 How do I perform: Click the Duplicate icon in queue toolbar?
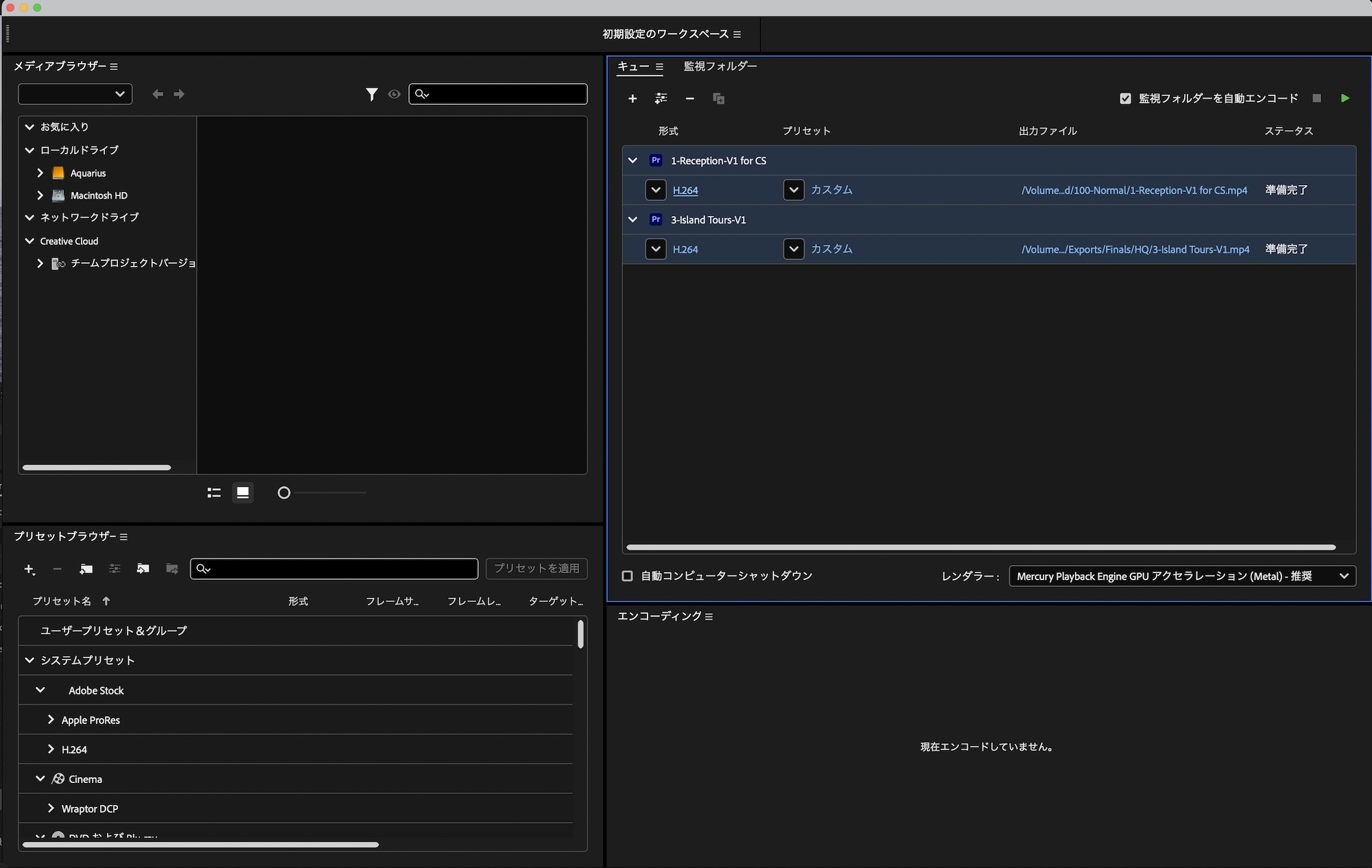coord(718,99)
